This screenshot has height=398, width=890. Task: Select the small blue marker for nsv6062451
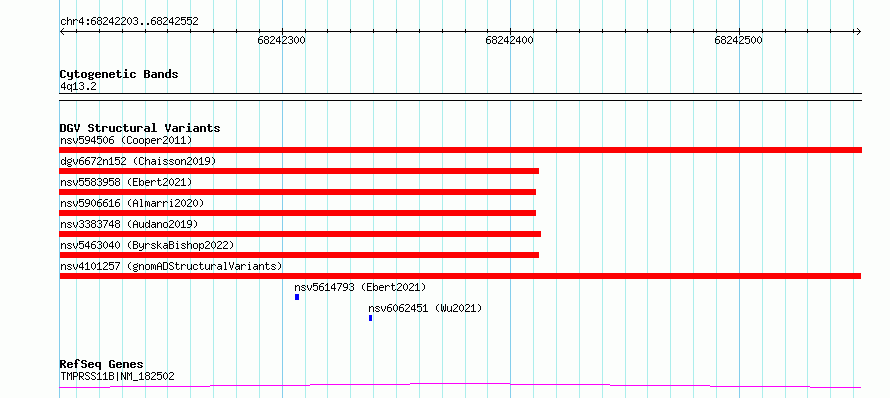[x=371, y=318]
